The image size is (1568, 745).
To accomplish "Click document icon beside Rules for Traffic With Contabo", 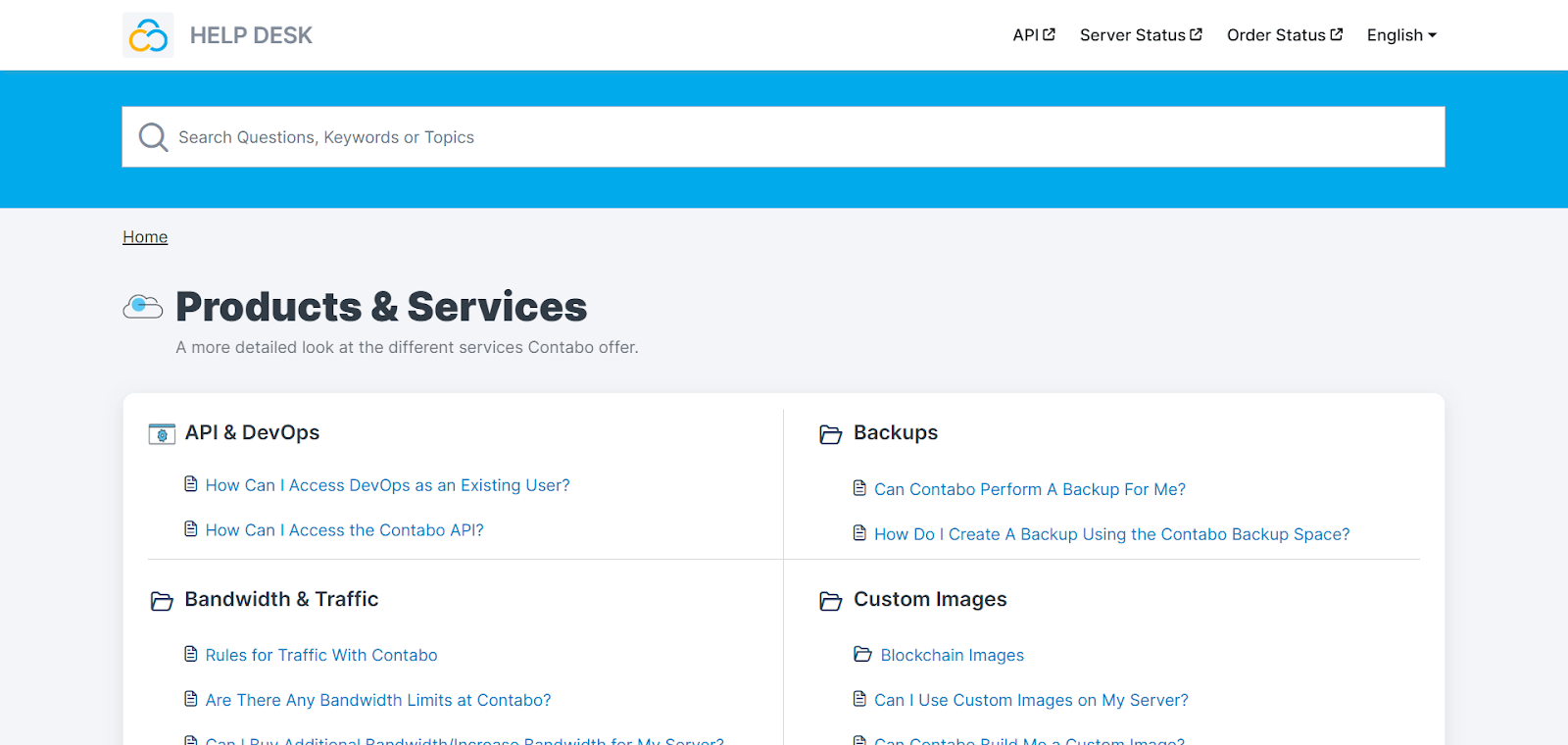I will [x=191, y=654].
